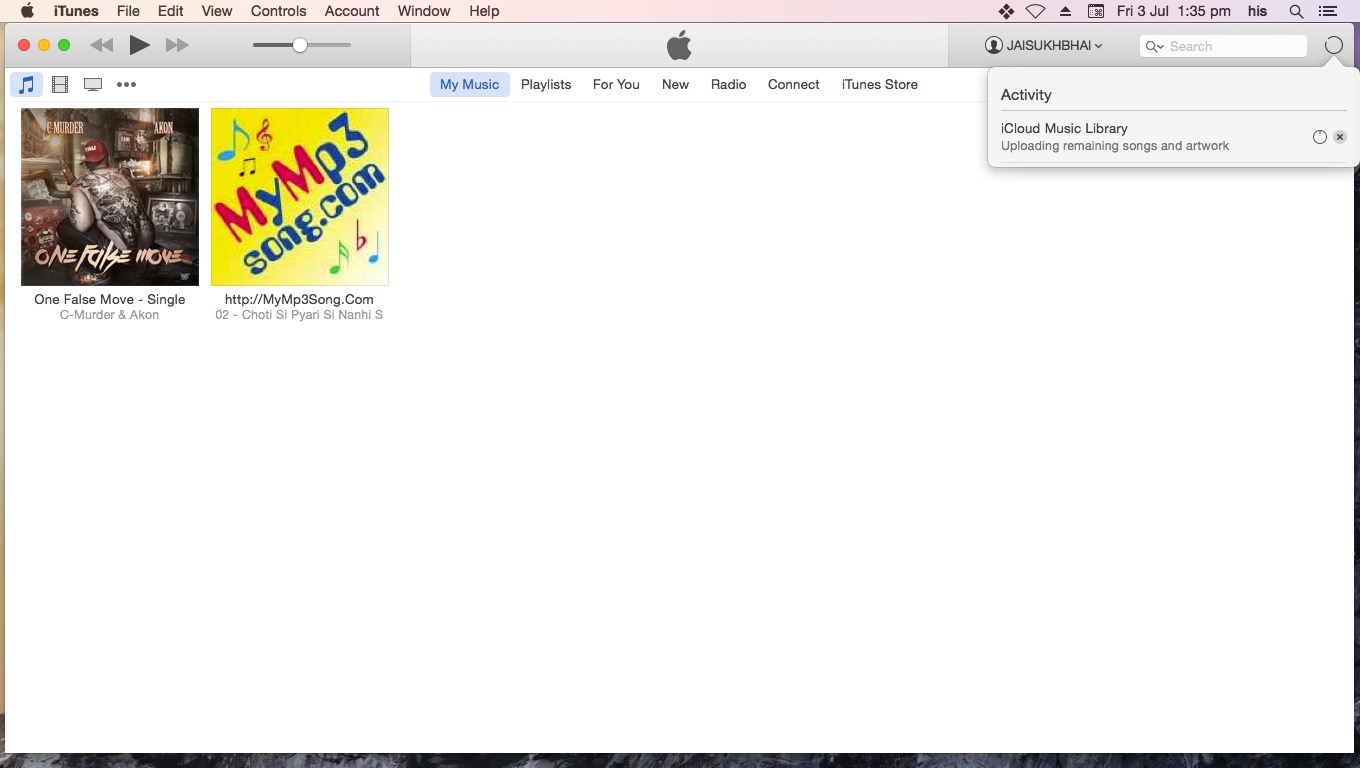Switch to the Music library view icon

(27, 85)
